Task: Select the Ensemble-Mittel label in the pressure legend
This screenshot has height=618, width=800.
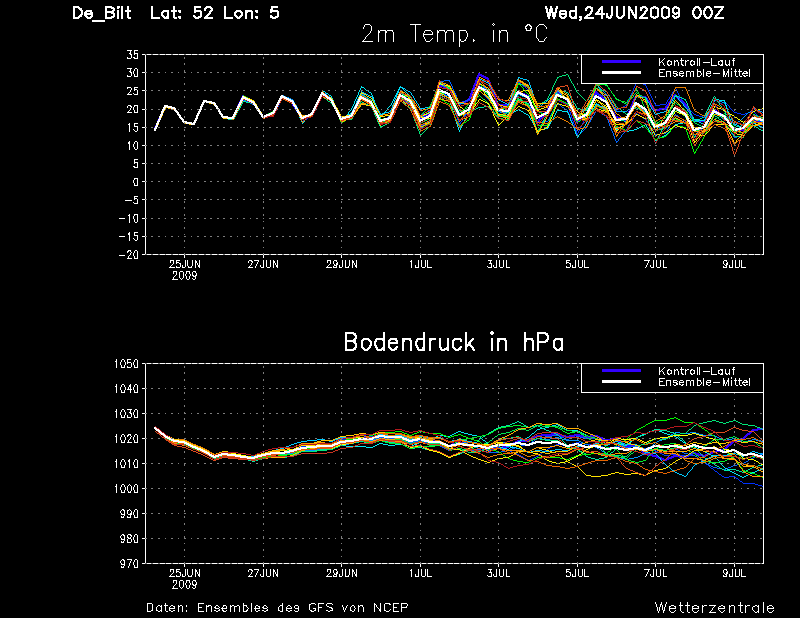Action: pos(704,382)
